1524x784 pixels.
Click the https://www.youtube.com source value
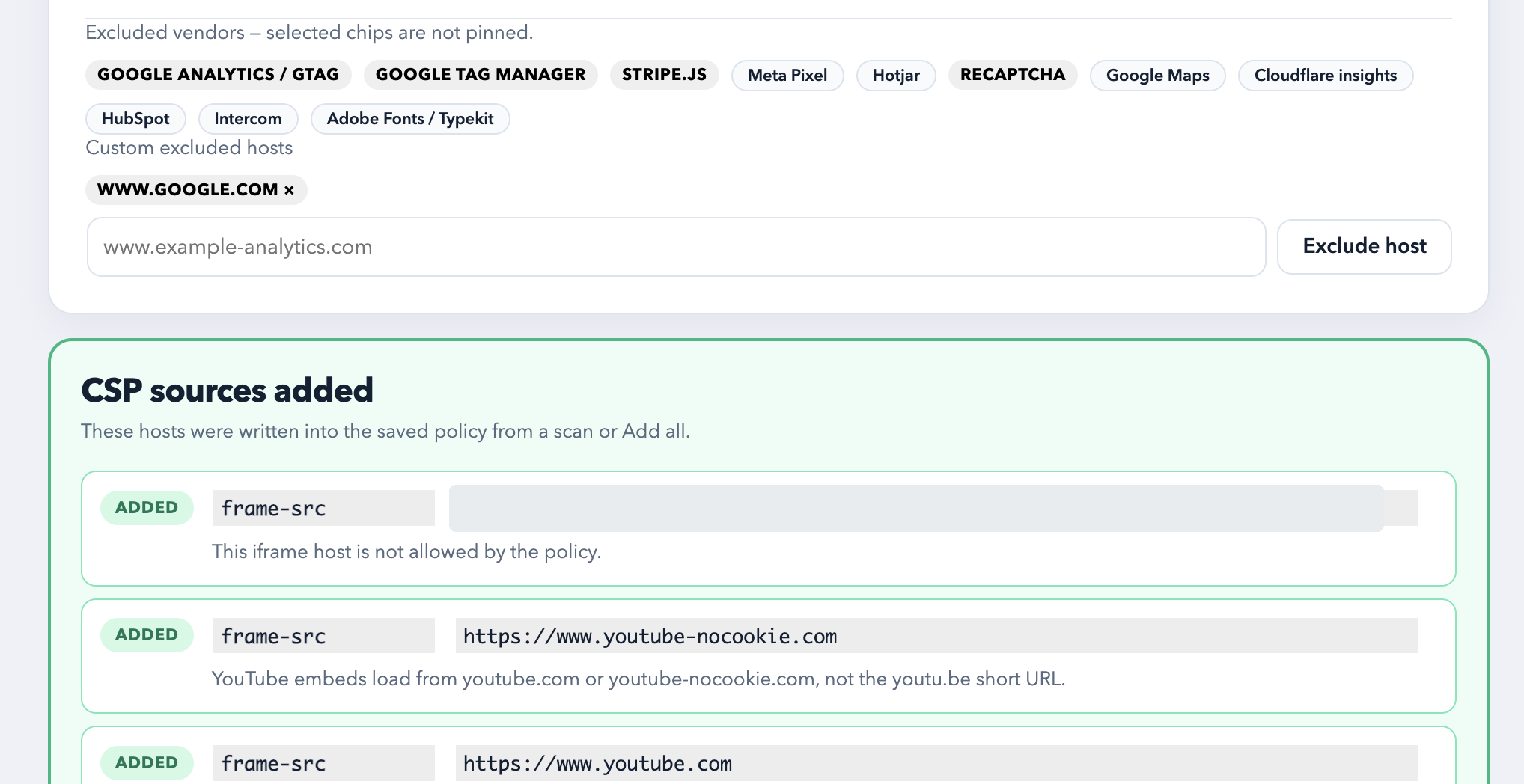click(936, 763)
